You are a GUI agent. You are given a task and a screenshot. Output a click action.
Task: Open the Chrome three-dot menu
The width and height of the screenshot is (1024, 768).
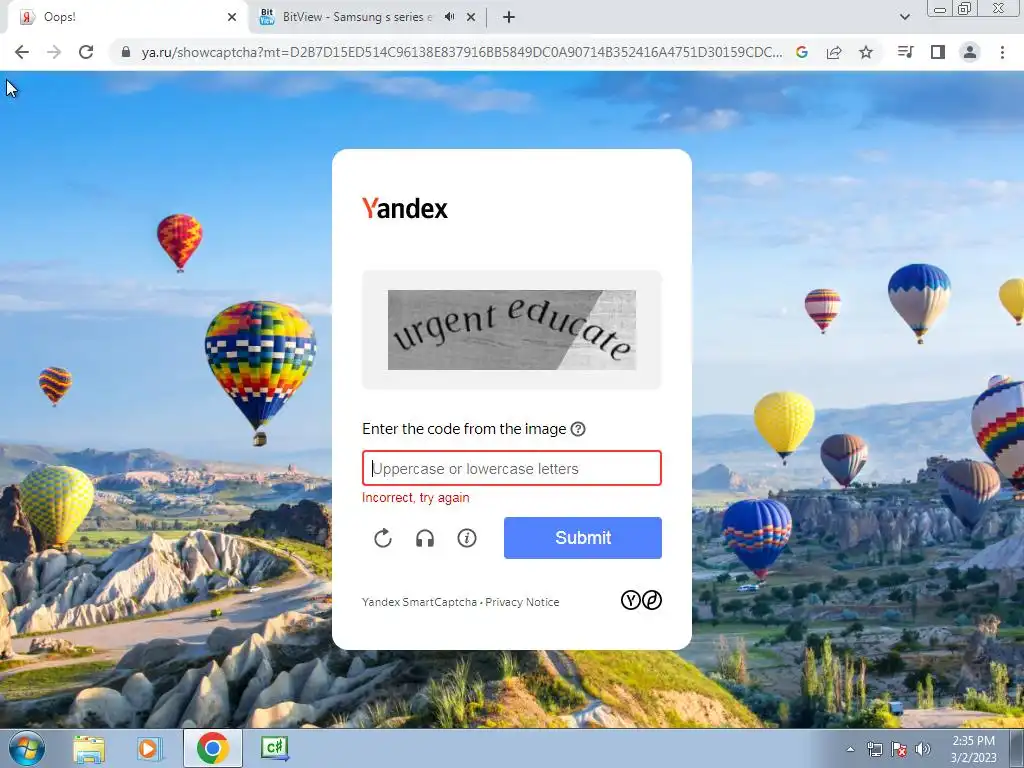click(1002, 52)
